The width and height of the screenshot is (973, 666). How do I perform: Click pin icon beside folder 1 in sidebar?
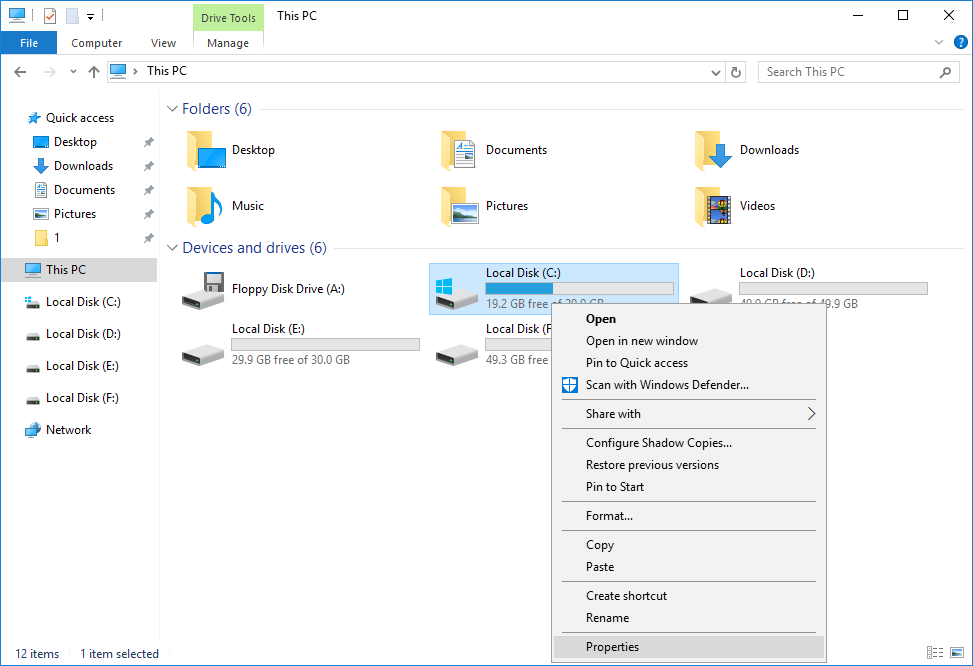point(148,238)
